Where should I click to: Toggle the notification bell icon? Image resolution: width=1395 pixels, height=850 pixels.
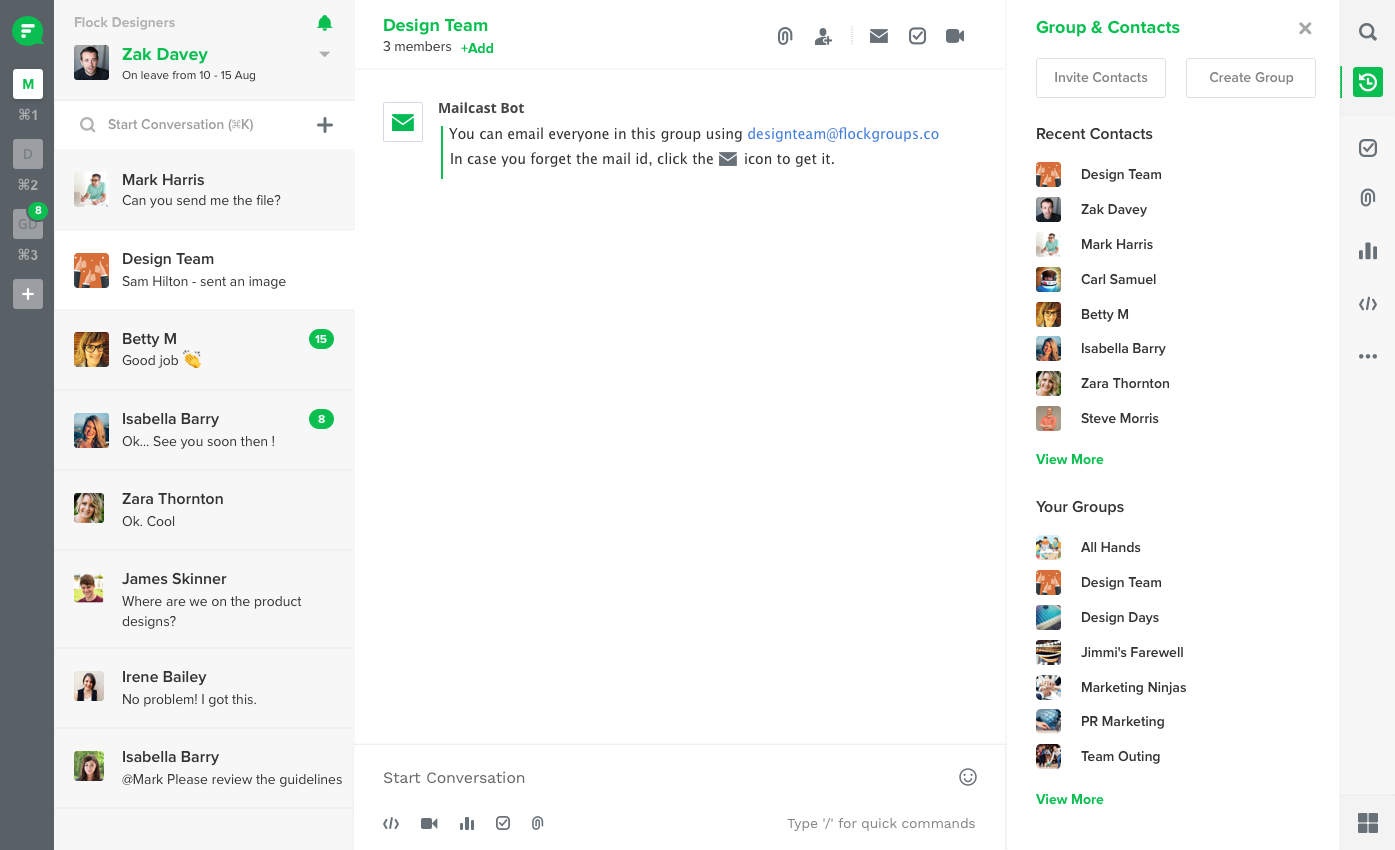coord(324,23)
